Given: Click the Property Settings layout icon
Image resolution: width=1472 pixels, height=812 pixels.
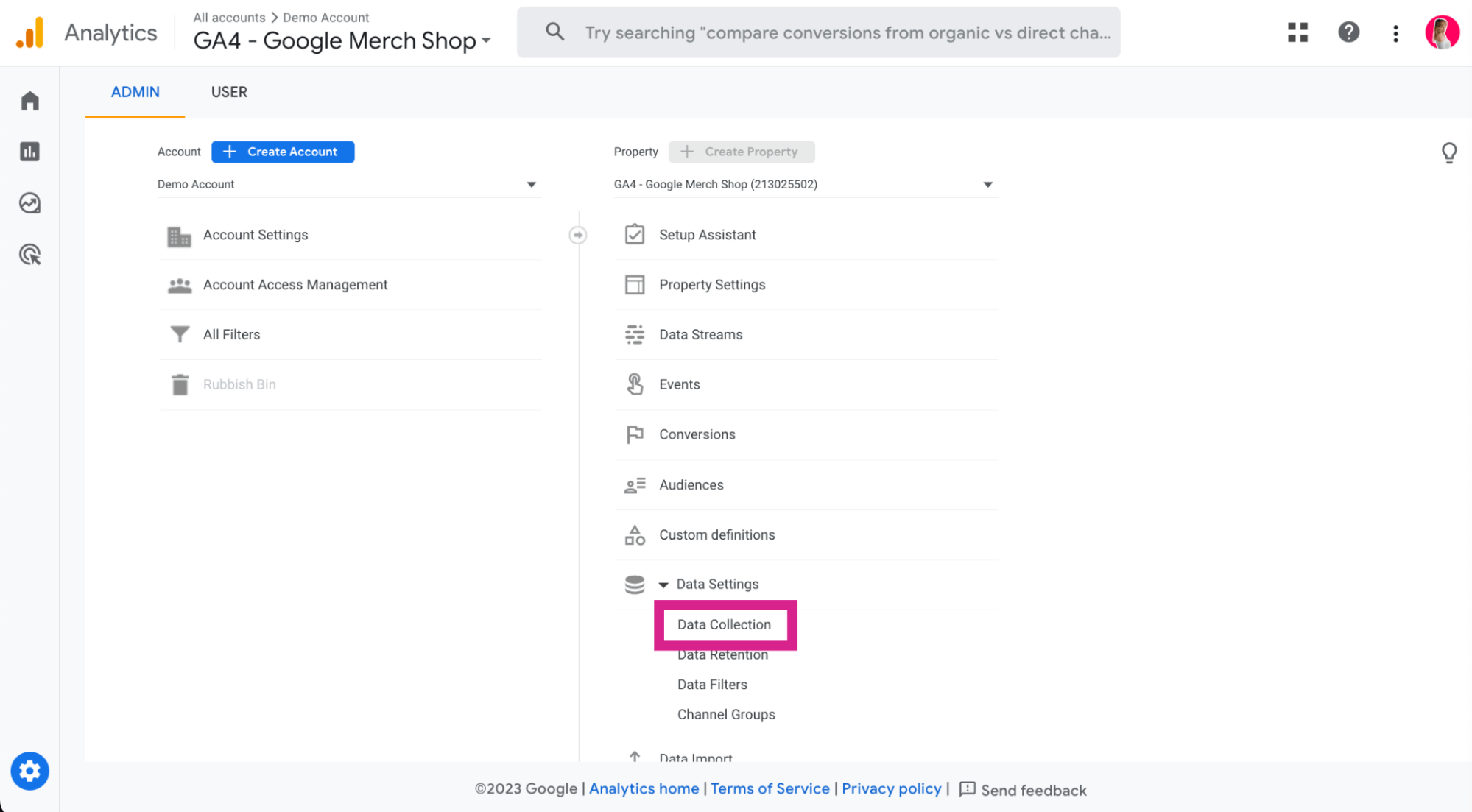Looking at the screenshot, I should click(x=634, y=285).
